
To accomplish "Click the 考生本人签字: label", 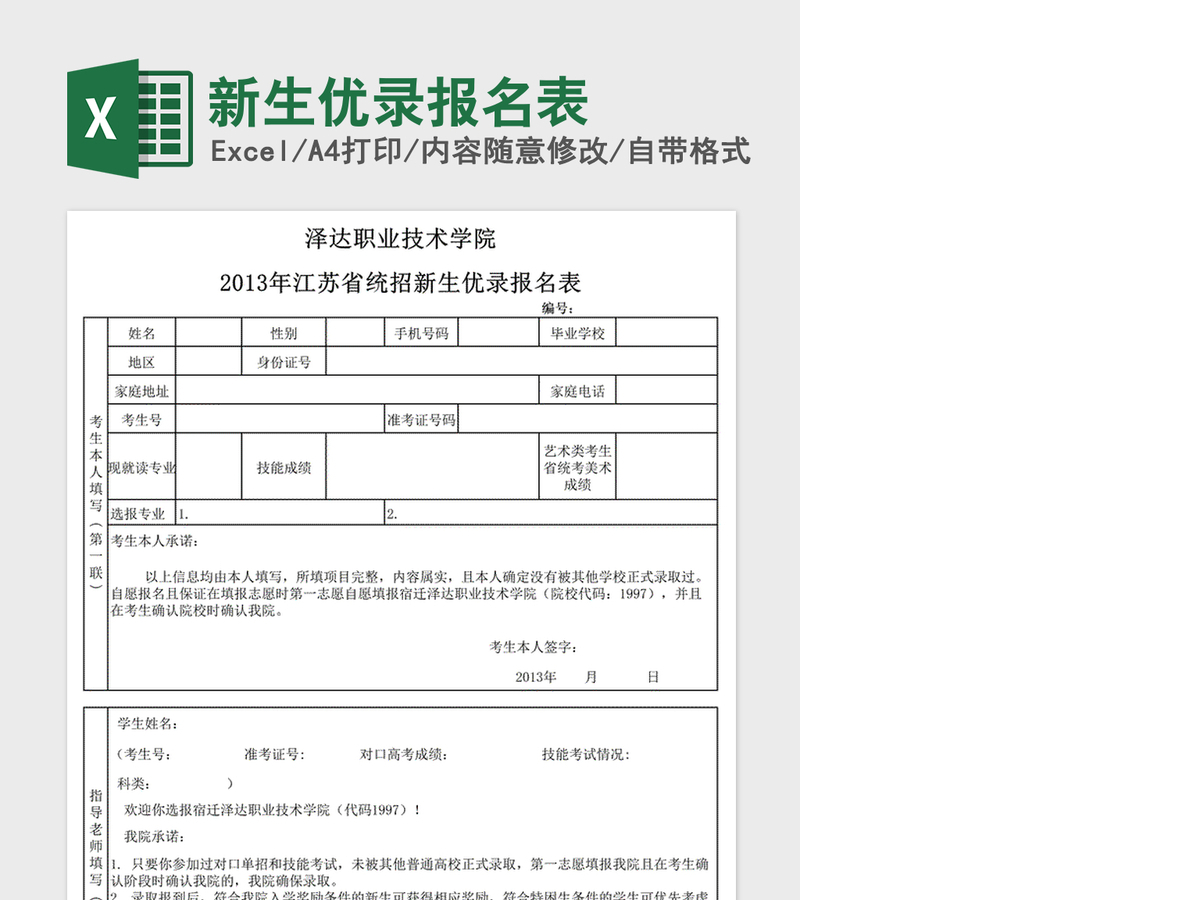I will click(533, 648).
